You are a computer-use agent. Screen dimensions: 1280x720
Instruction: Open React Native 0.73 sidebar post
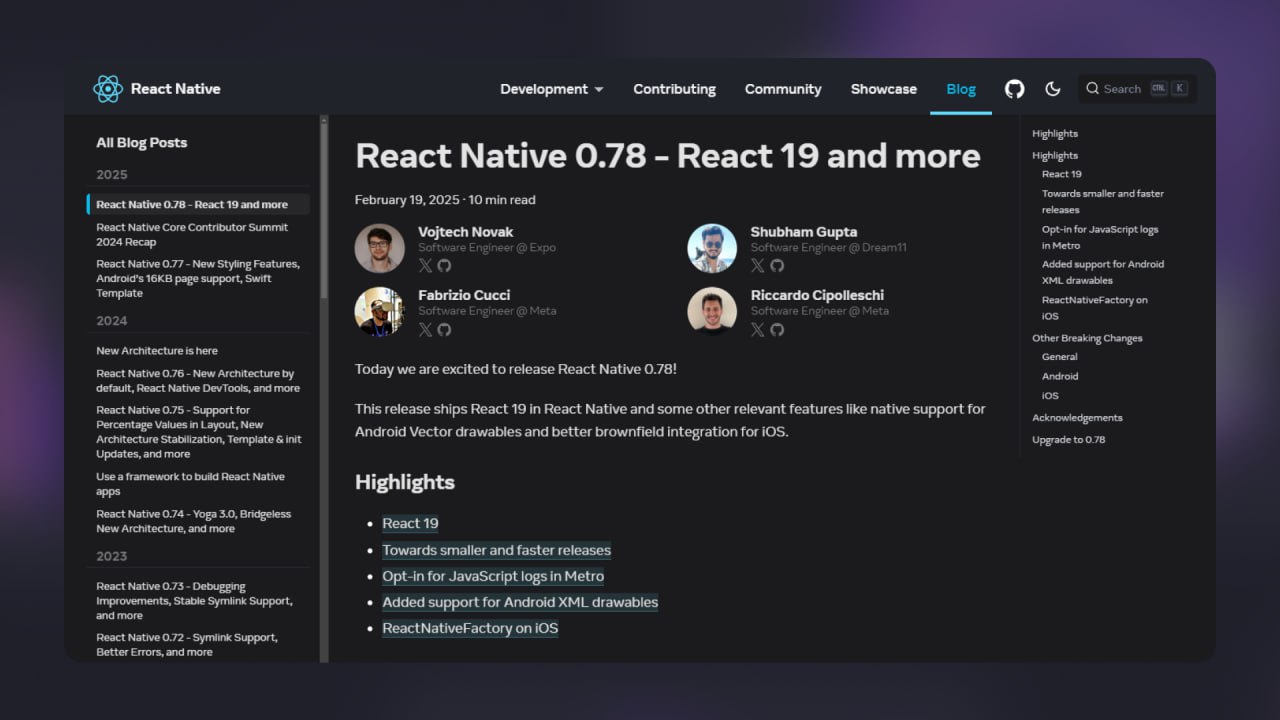pos(194,601)
